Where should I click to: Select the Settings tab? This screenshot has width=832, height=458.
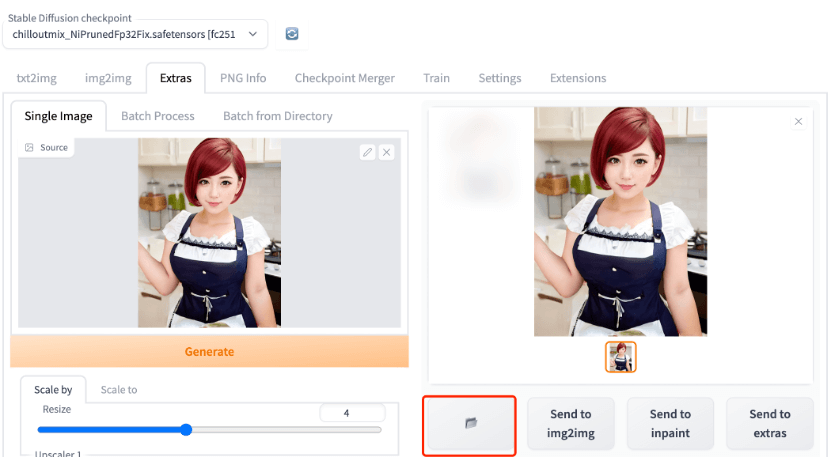click(x=499, y=78)
